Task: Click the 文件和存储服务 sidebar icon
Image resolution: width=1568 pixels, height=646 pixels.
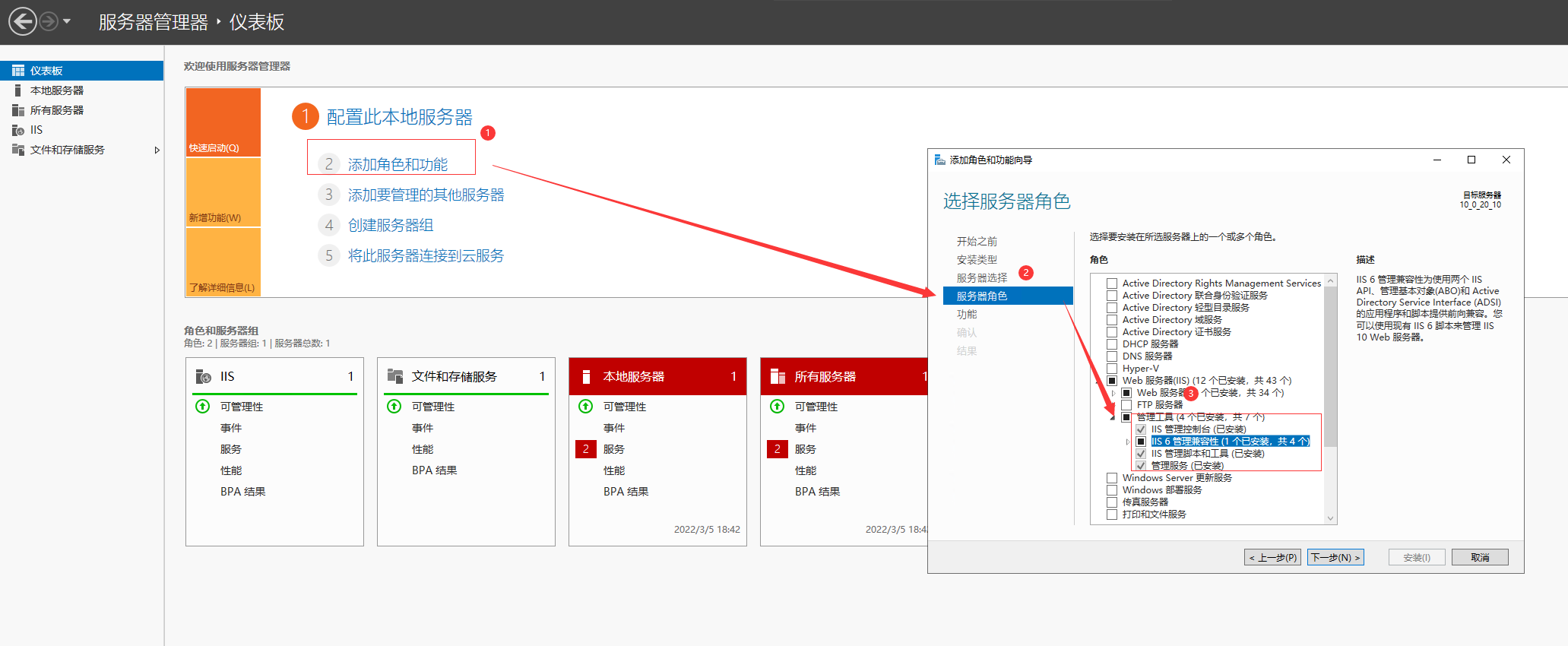Action: (x=18, y=150)
